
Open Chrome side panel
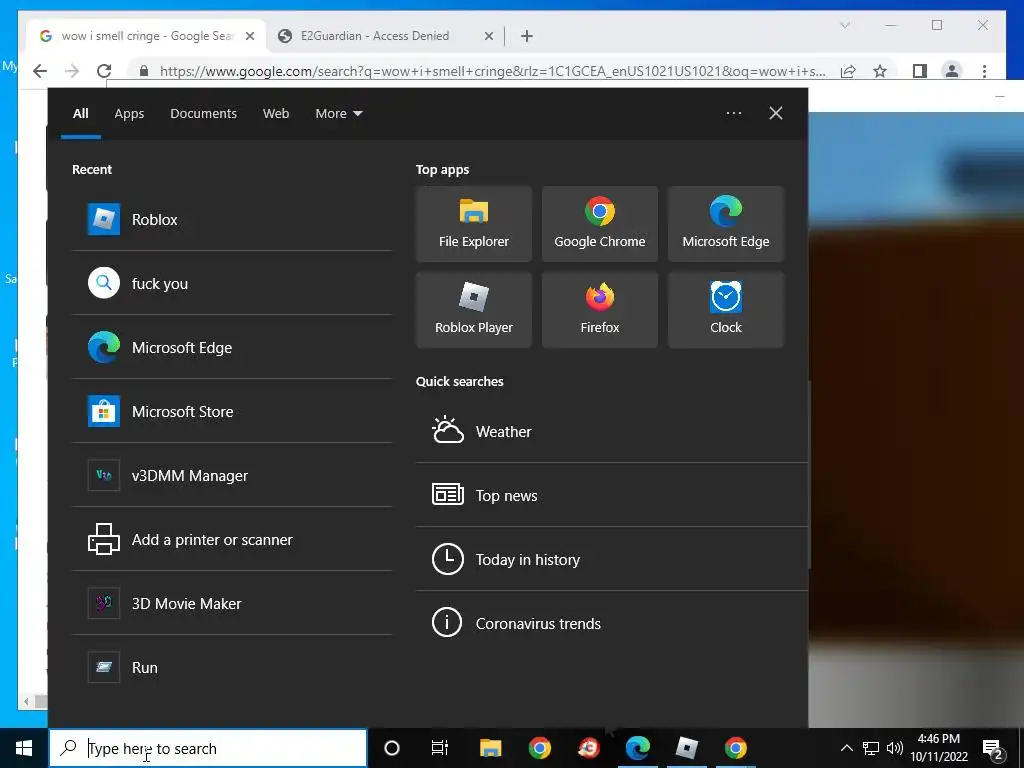(920, 71)
